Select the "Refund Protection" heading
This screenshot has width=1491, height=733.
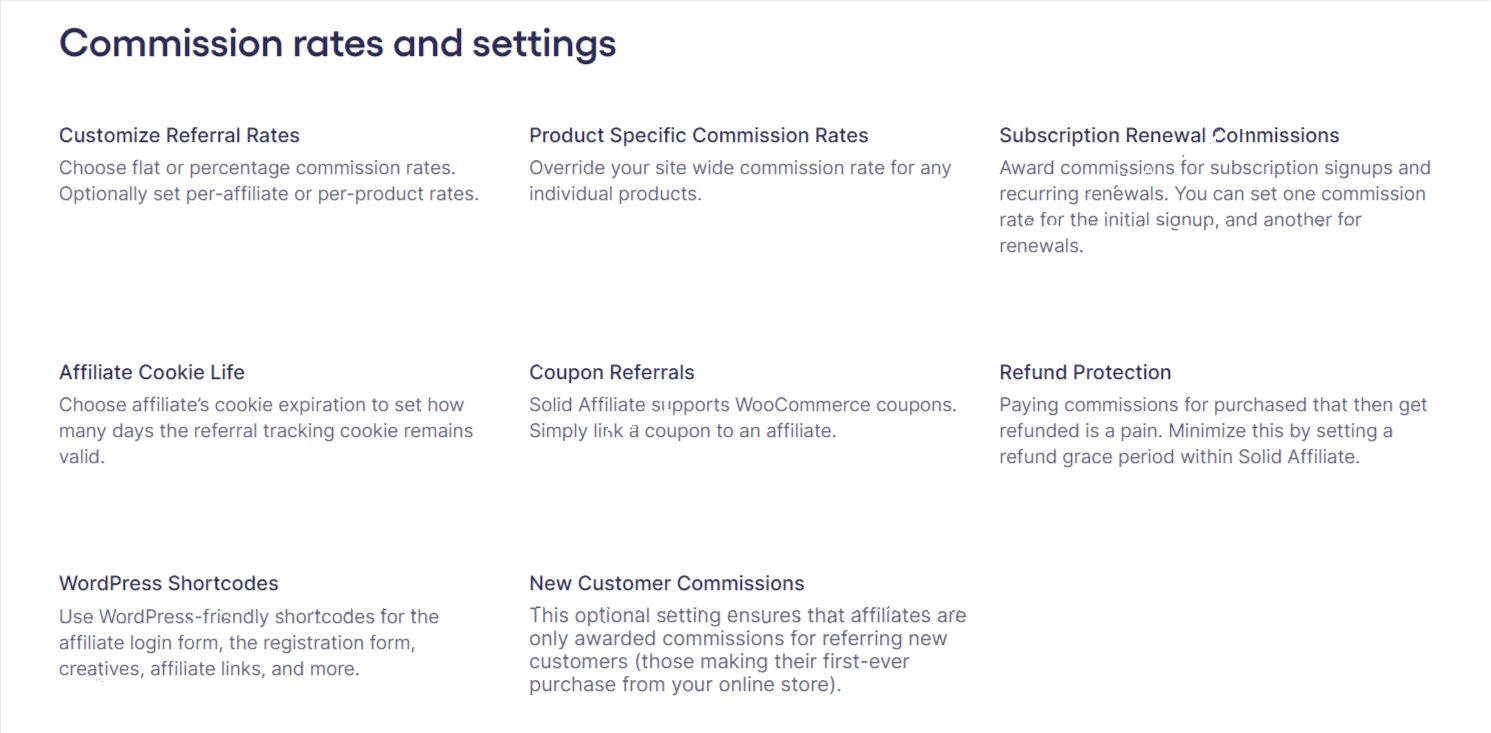pos(1084,372)
